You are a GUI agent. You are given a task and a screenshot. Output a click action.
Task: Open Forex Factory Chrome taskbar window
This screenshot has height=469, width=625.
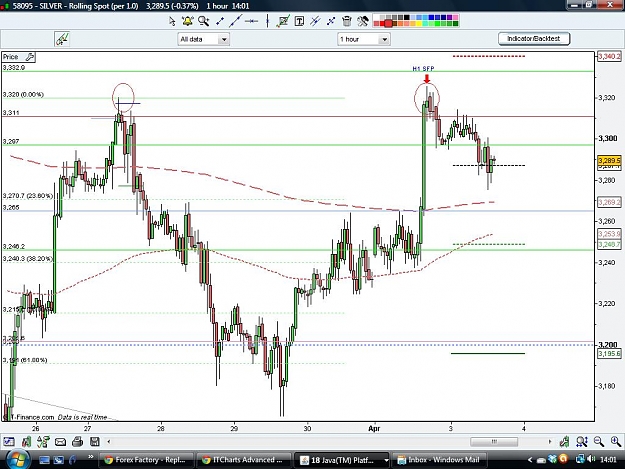146,460
